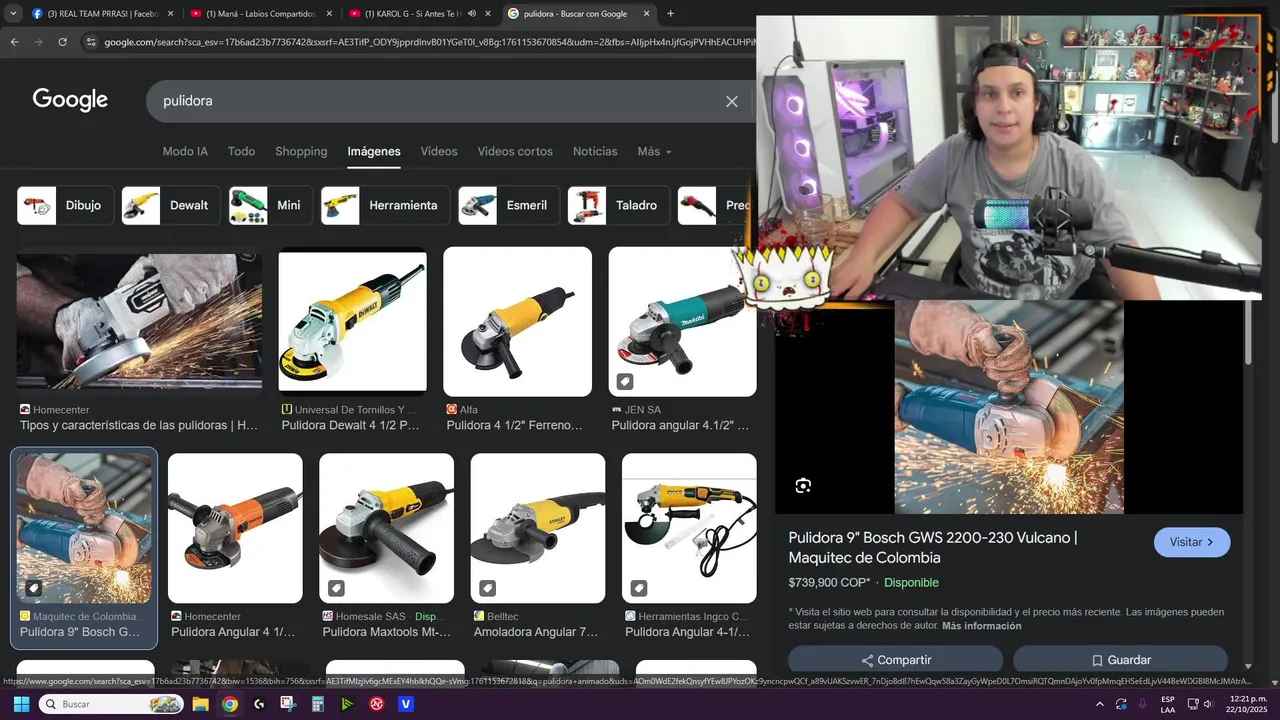Open the Herramientas Ingco grinder image

point(689,528)
